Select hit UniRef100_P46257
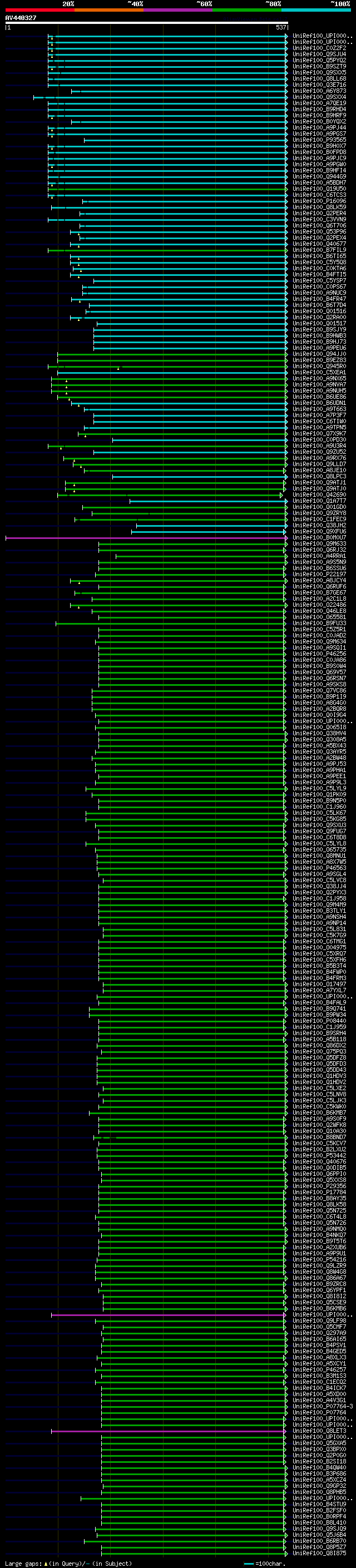356x1568 pixels. pos(319,1370)
